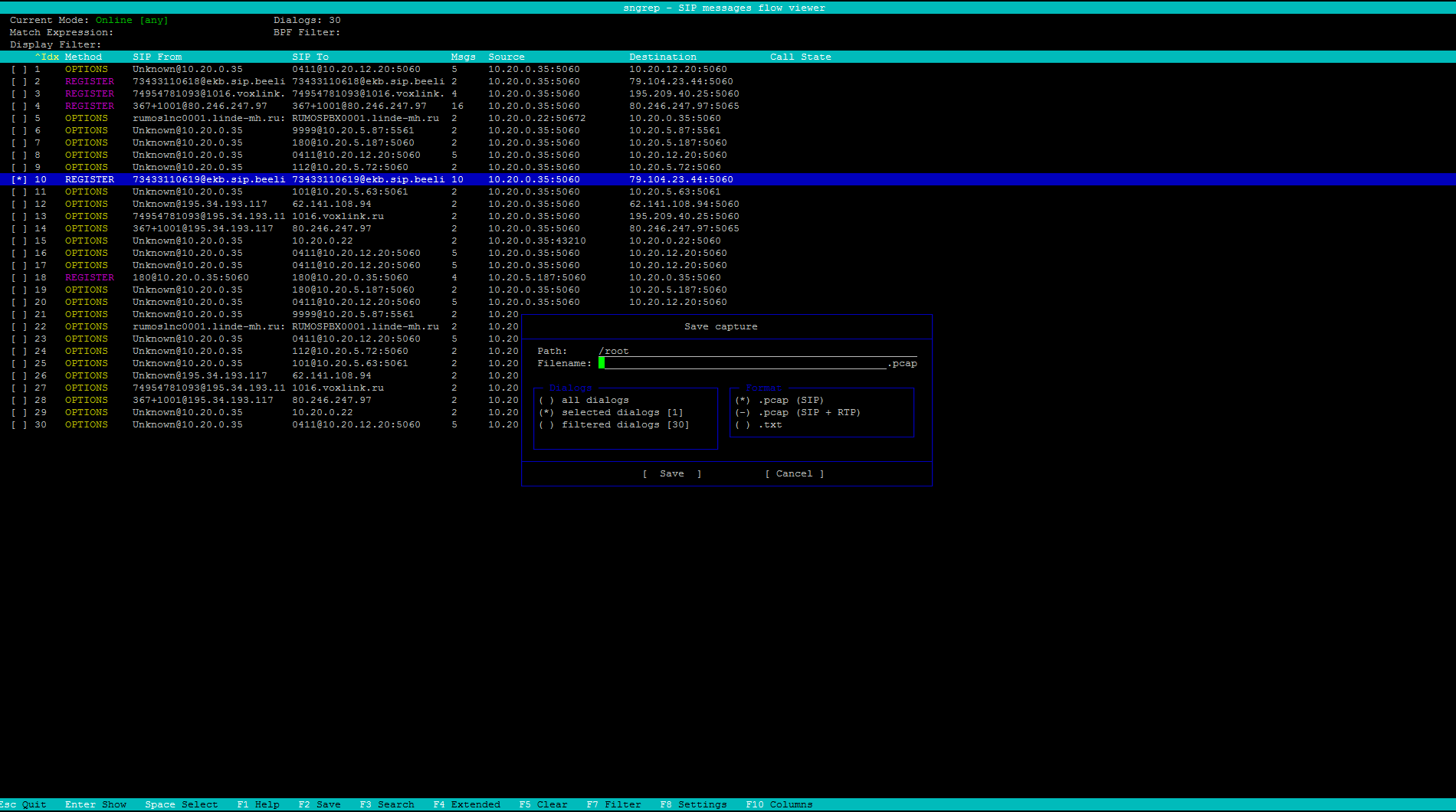Sort by the Idx column header

pyautogui.click(x=47, y=57)
